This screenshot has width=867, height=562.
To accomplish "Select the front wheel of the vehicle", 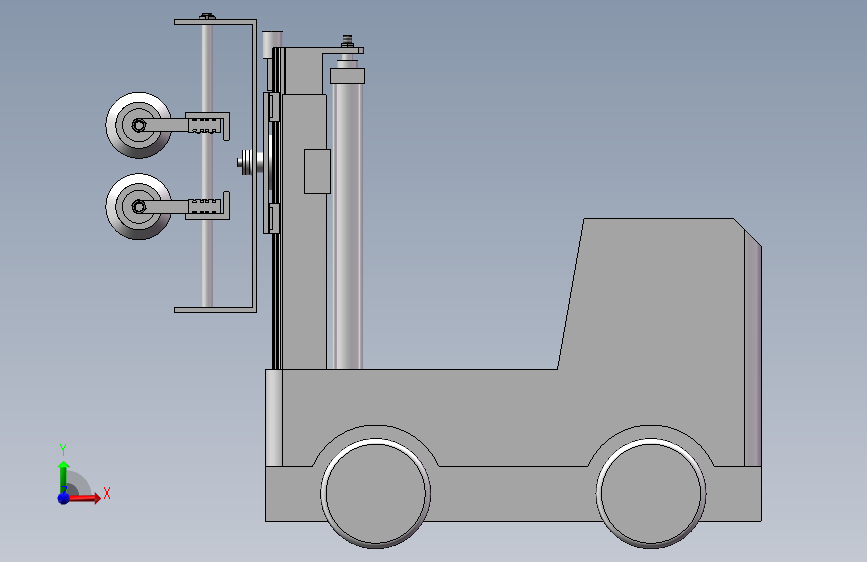I will [x=375, y=493].
